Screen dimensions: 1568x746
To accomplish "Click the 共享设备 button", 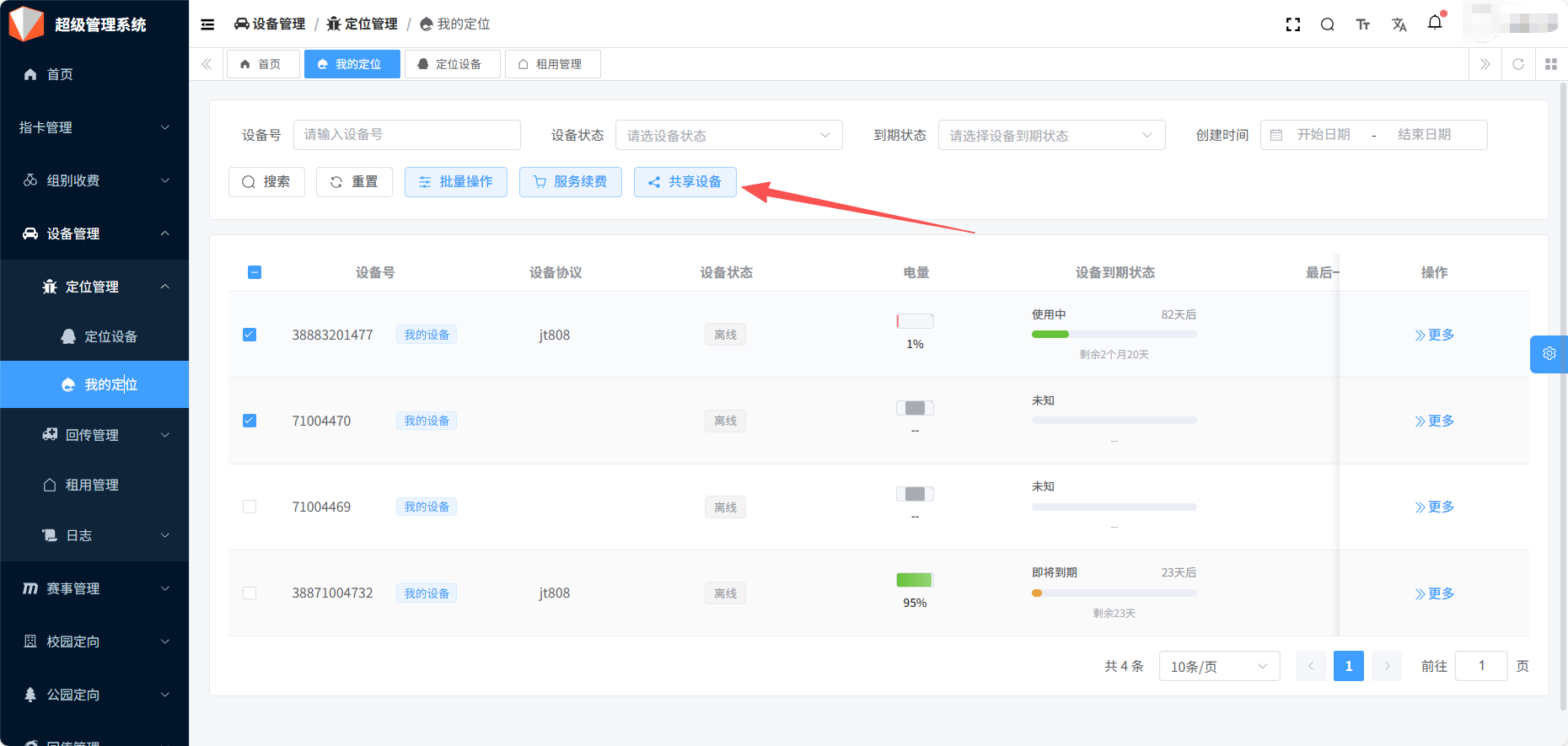I will click(685, 182).
